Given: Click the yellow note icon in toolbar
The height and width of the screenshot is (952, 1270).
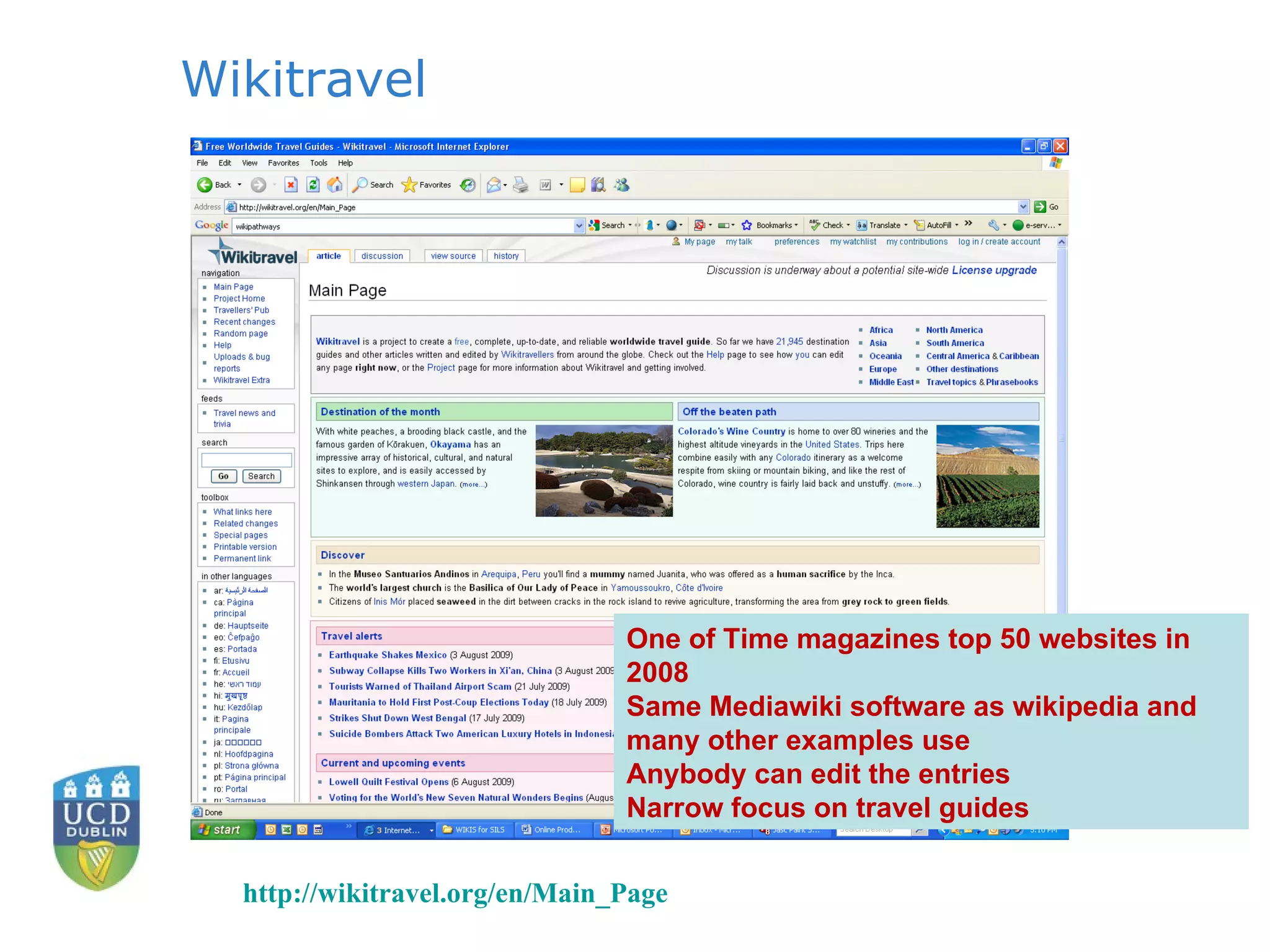Looking at the screenshot, I should point(577,185).
